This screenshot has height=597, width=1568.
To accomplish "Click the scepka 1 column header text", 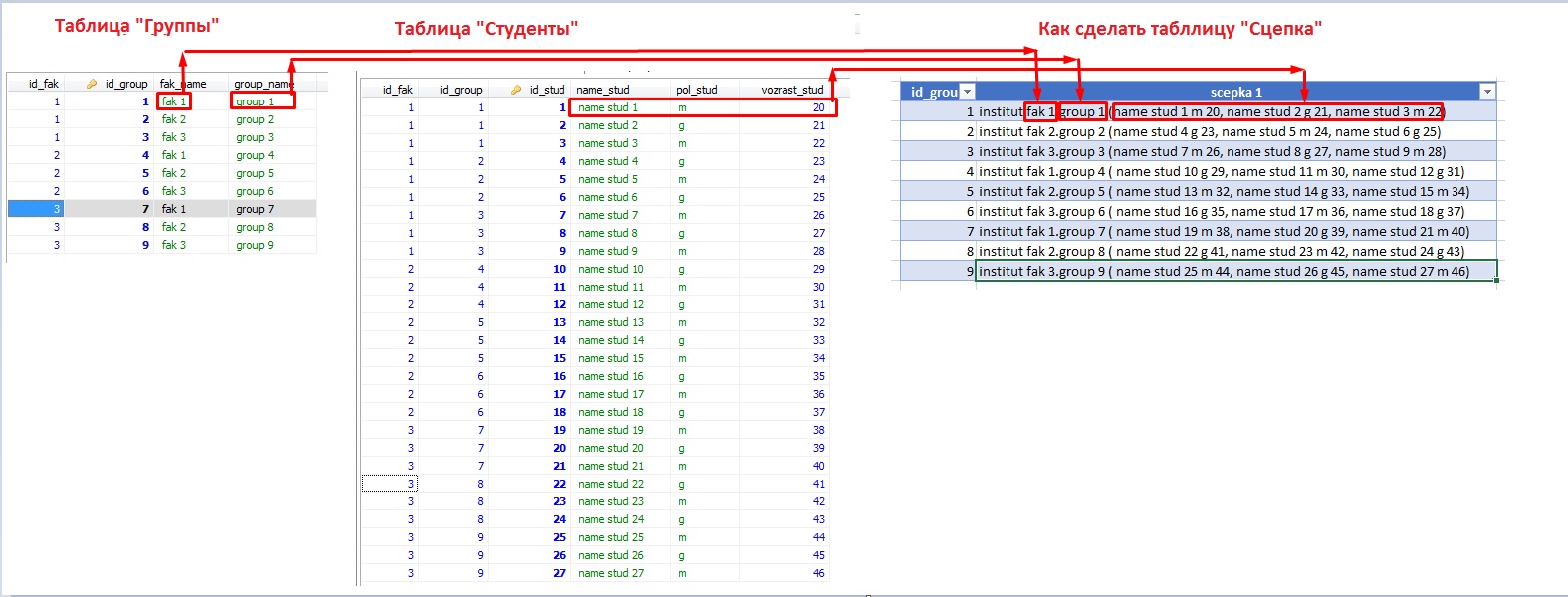I will tap(1235, 92).
